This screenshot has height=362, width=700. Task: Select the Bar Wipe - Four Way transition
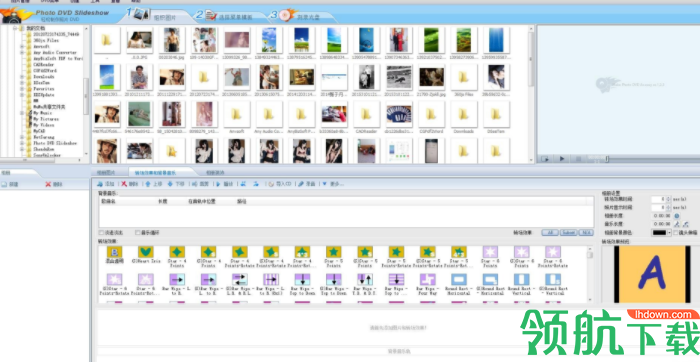428,283
